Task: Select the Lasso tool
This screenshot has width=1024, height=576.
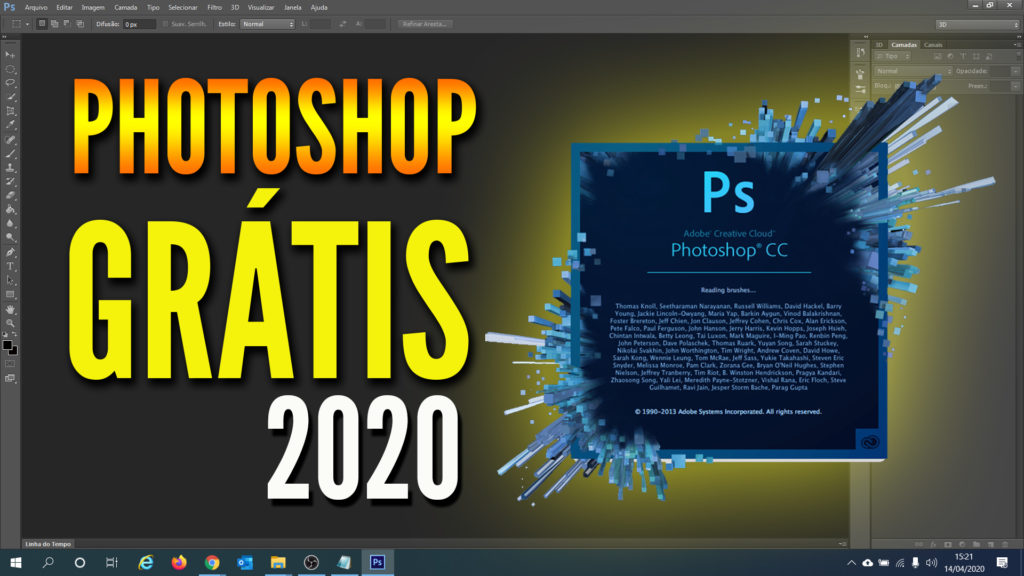Action: [x=10, y=83]
